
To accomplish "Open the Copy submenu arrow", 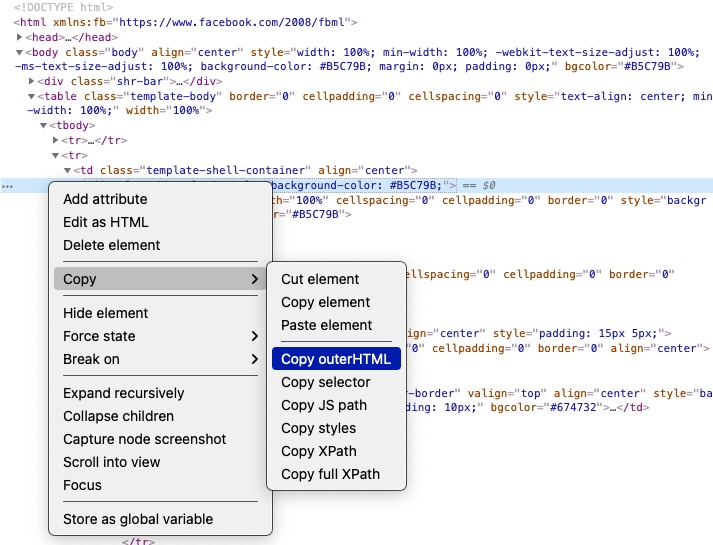I will point(255,279).
